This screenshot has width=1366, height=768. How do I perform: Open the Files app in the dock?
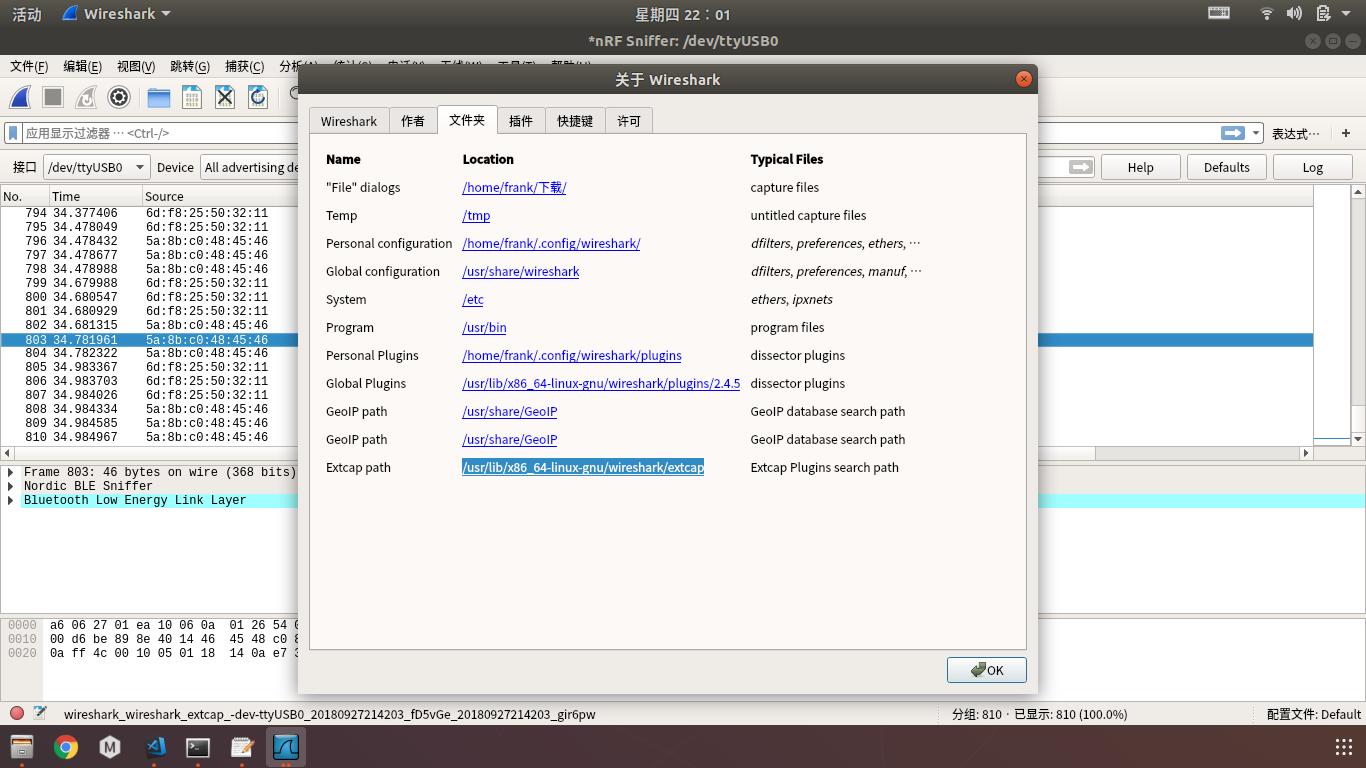point(22,747)
